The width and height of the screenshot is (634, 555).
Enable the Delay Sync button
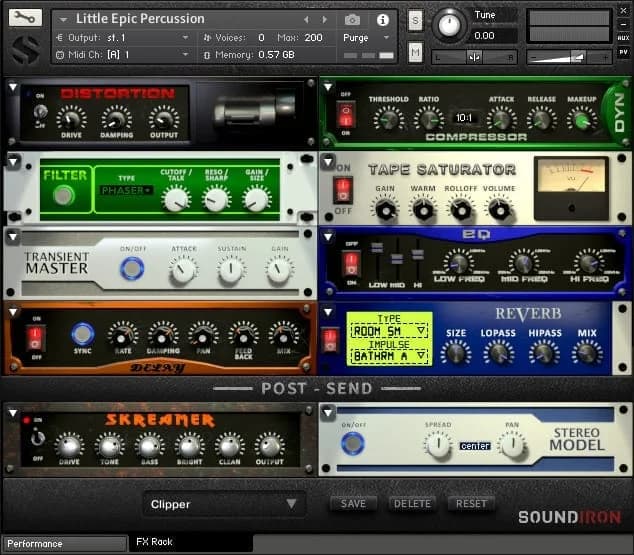click(x=82, y=334)
